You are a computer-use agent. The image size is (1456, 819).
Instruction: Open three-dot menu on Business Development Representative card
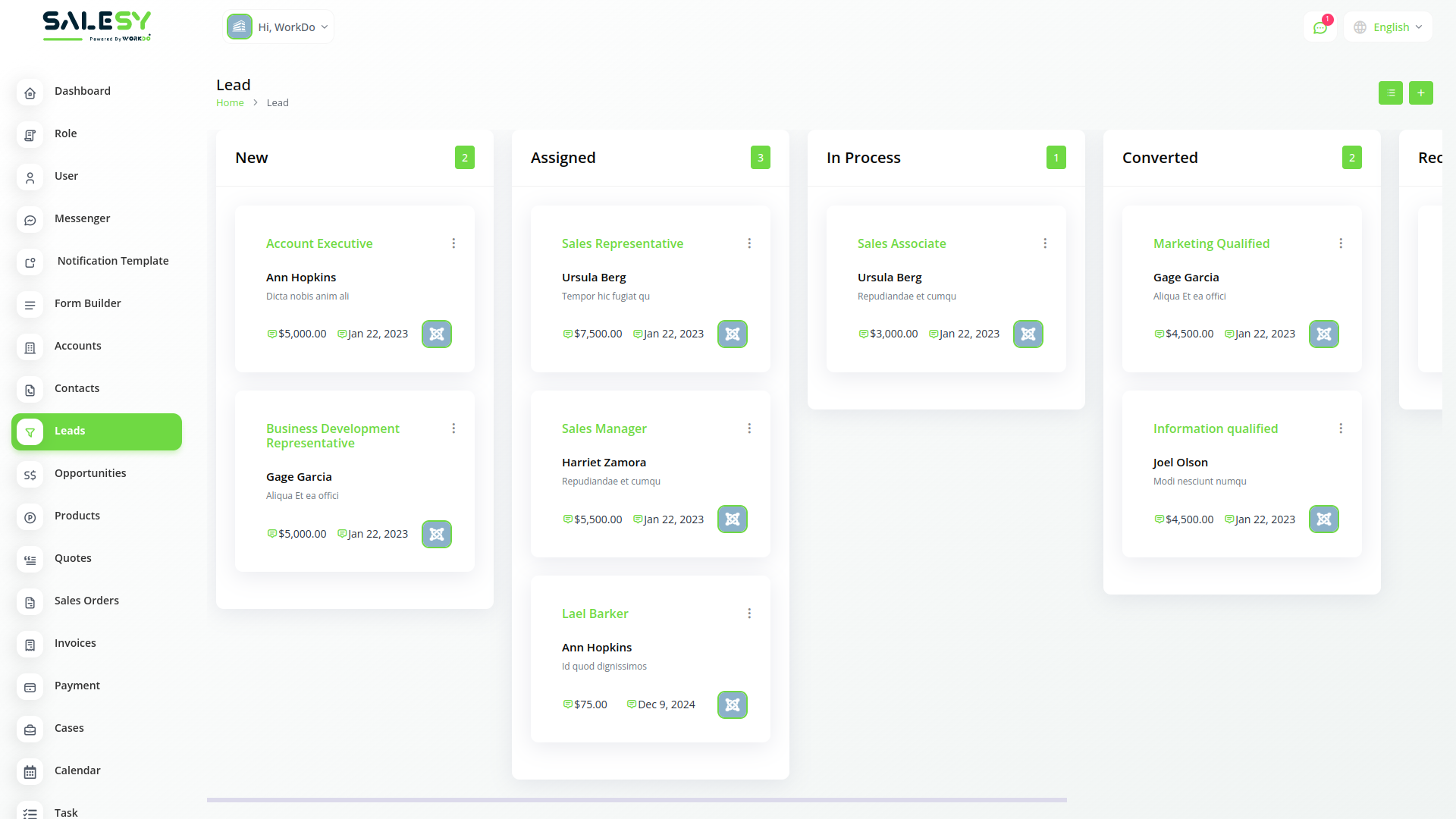click(x=453, y=428)
